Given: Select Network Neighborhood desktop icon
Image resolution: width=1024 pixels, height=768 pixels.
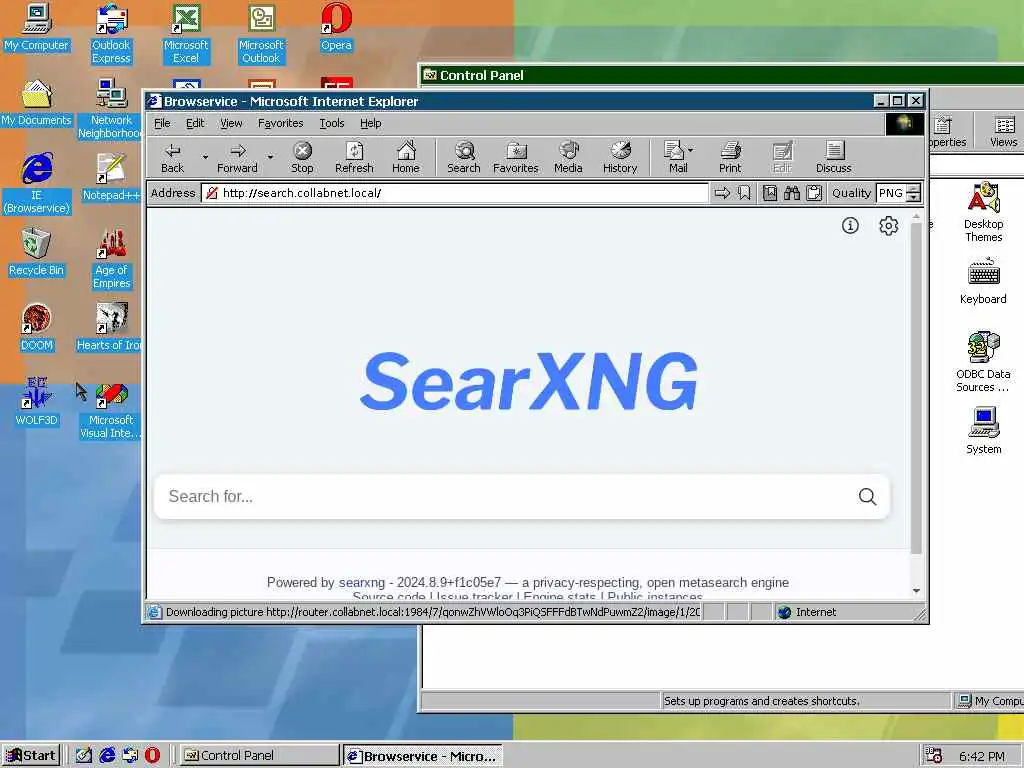Looking at the screenshot, I should tap(110, 109).
